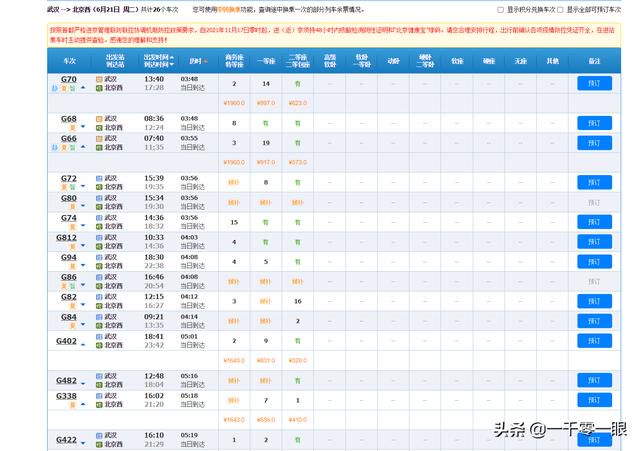Click the 二等座 column header
The width and height of the screenshot is (640, 451).
point(298,58)
